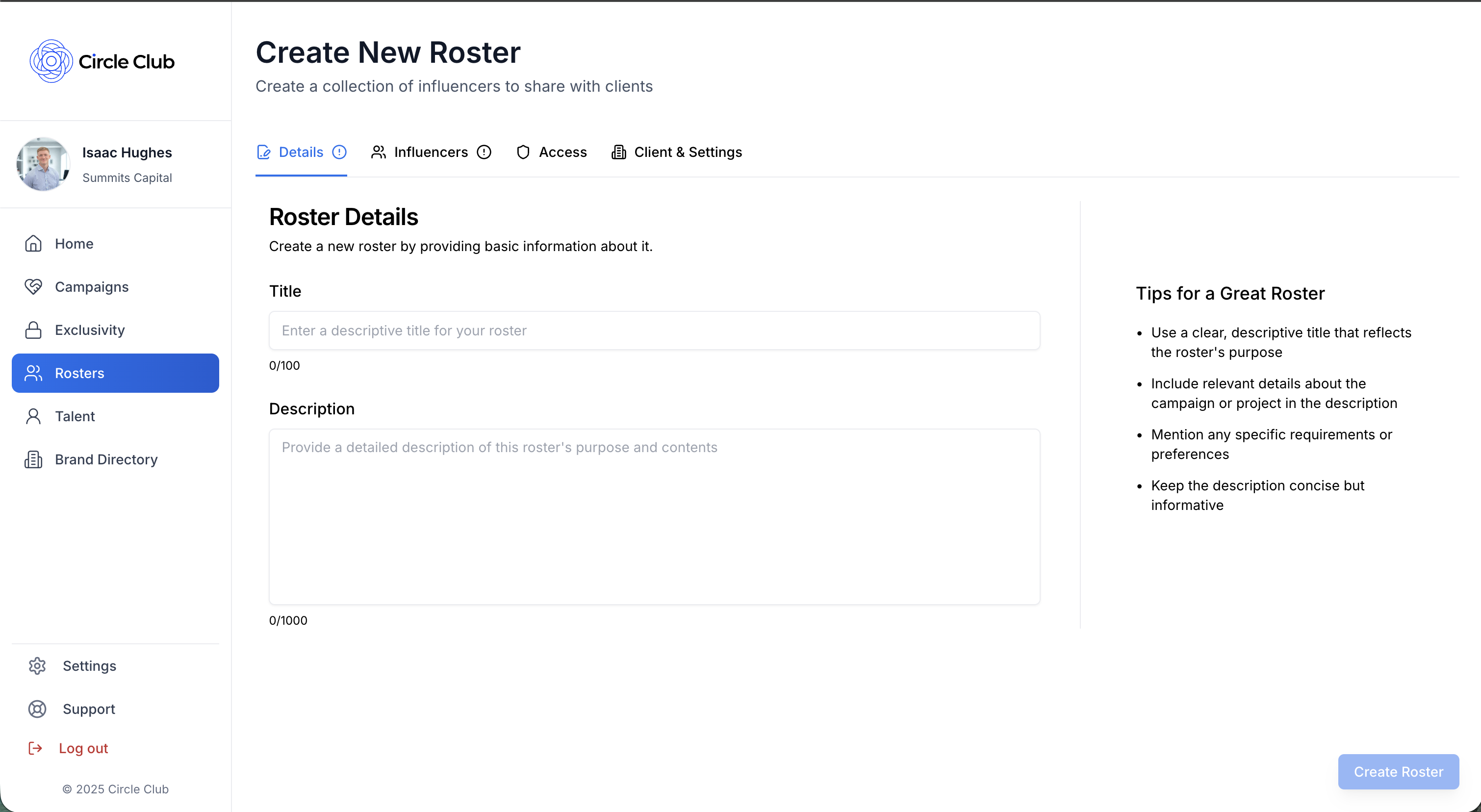Click the Talent person icon
1481x812 pixels.
point(33,416)
